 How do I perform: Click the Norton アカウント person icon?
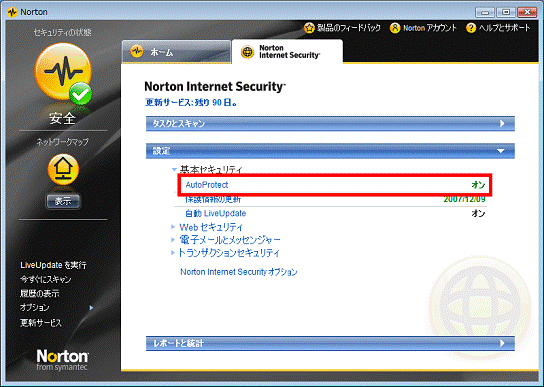coord(395,28)
